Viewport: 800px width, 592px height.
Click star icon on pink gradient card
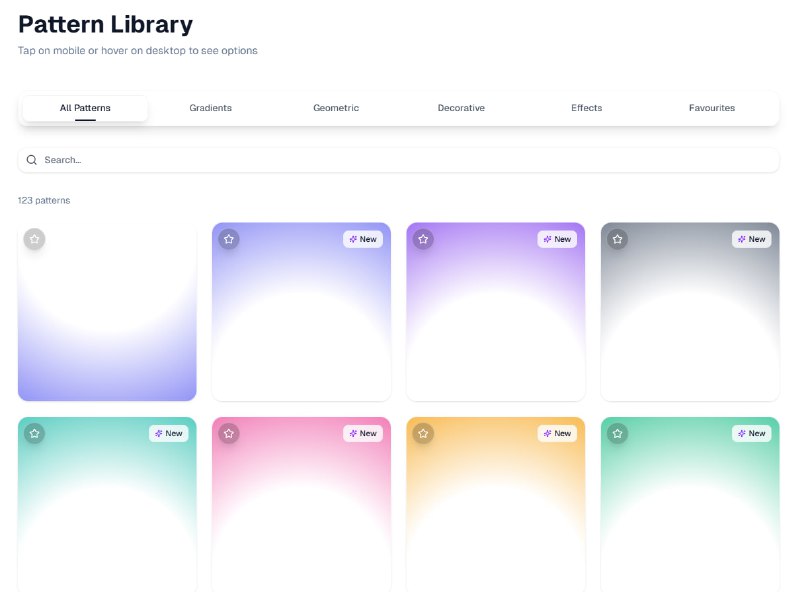click(x=229, y=433)
